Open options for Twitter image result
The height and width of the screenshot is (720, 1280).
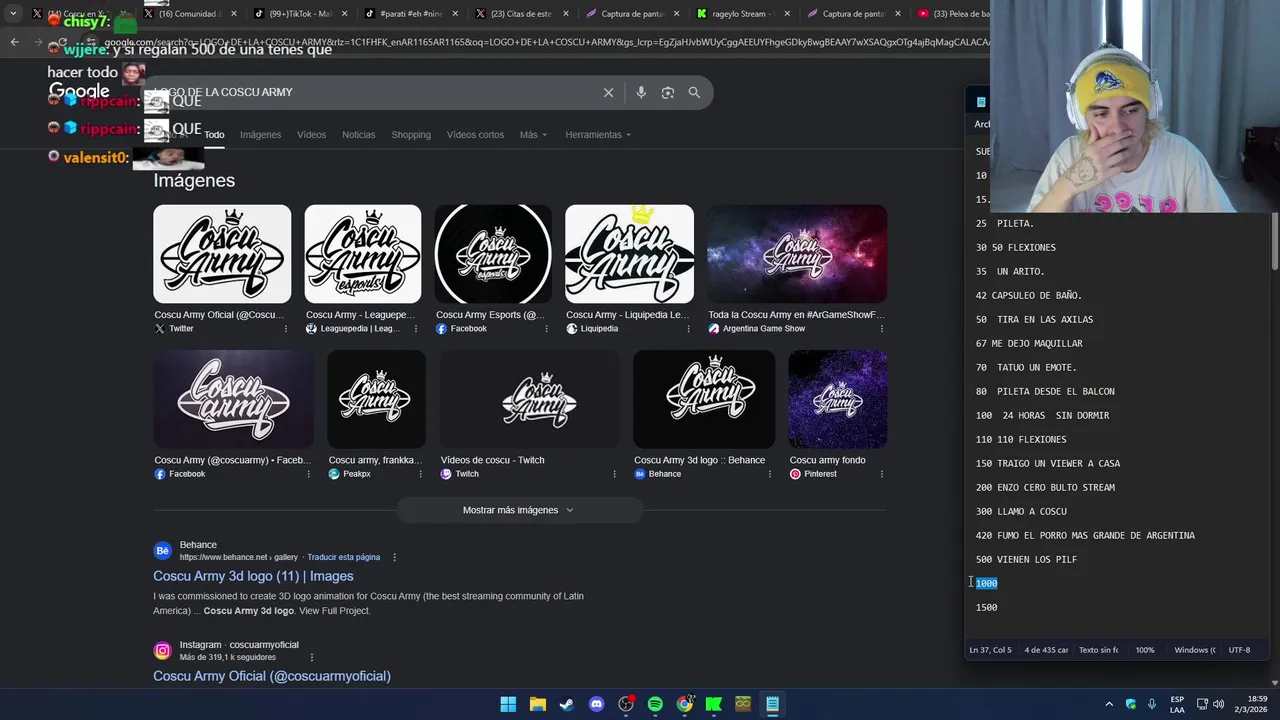point(286,328)
